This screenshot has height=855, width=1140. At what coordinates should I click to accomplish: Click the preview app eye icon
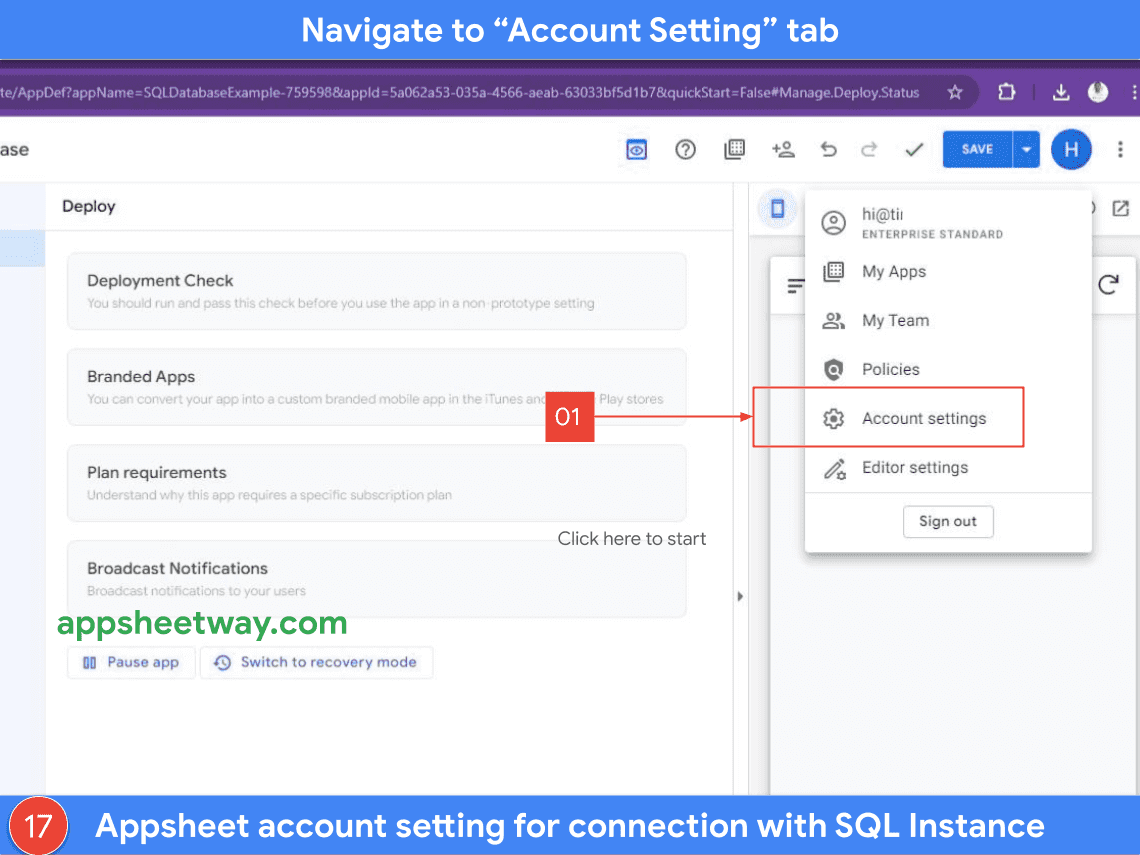(x=637, y=150)
